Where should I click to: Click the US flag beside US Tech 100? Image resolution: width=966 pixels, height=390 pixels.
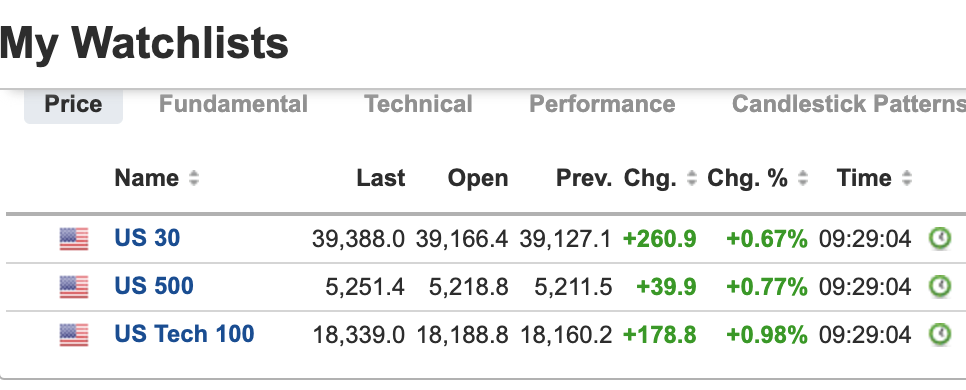[x=74, y=335]
